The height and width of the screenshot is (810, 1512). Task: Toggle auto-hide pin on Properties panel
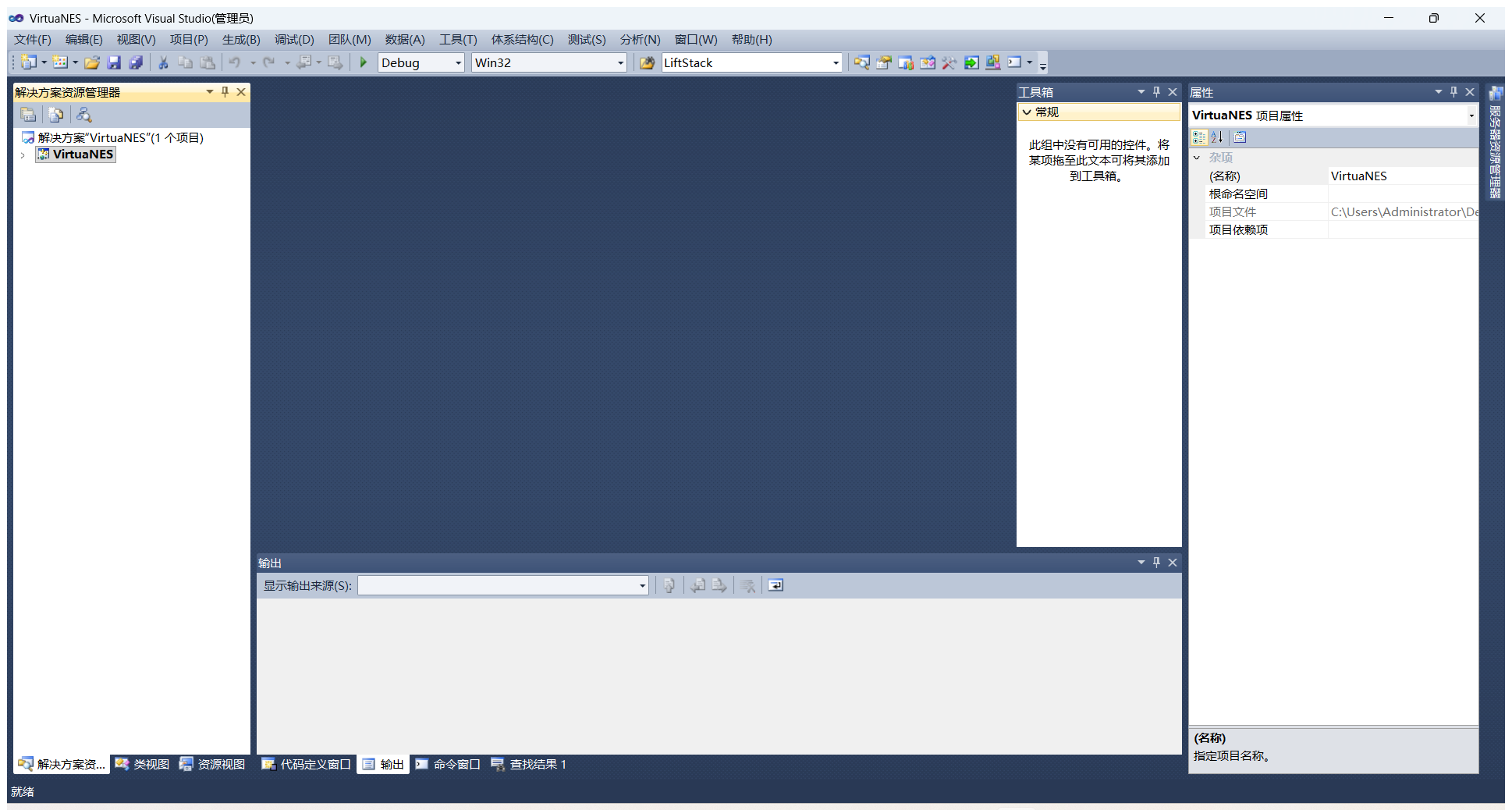(x=1453, y=92)
